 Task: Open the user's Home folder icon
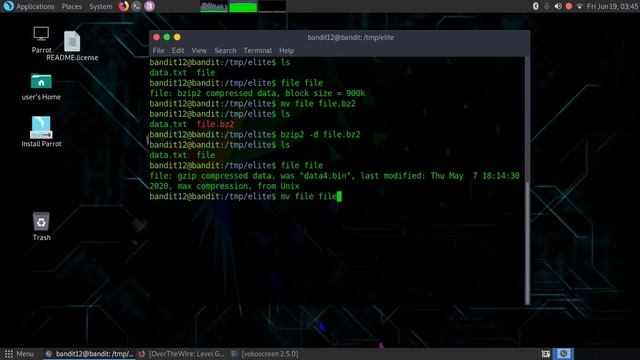click(41, 87)
